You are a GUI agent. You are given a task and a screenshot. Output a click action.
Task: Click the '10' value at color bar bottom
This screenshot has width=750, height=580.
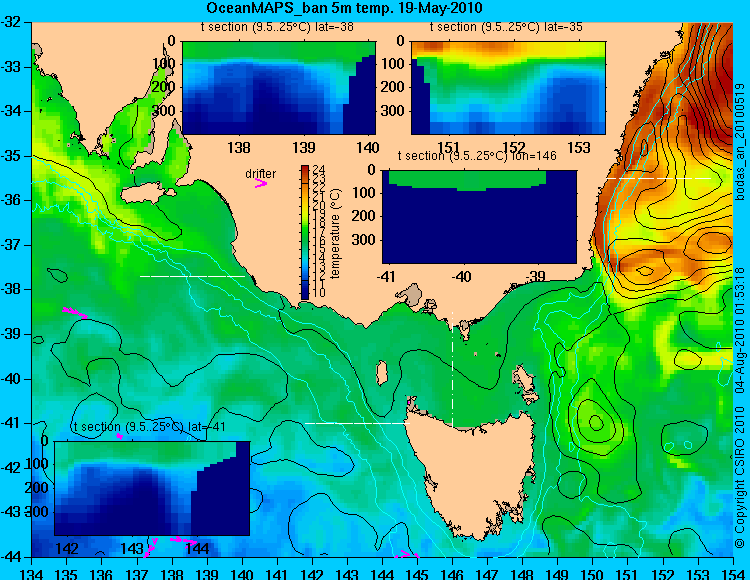pyautogui.click(x=319, y=292)
